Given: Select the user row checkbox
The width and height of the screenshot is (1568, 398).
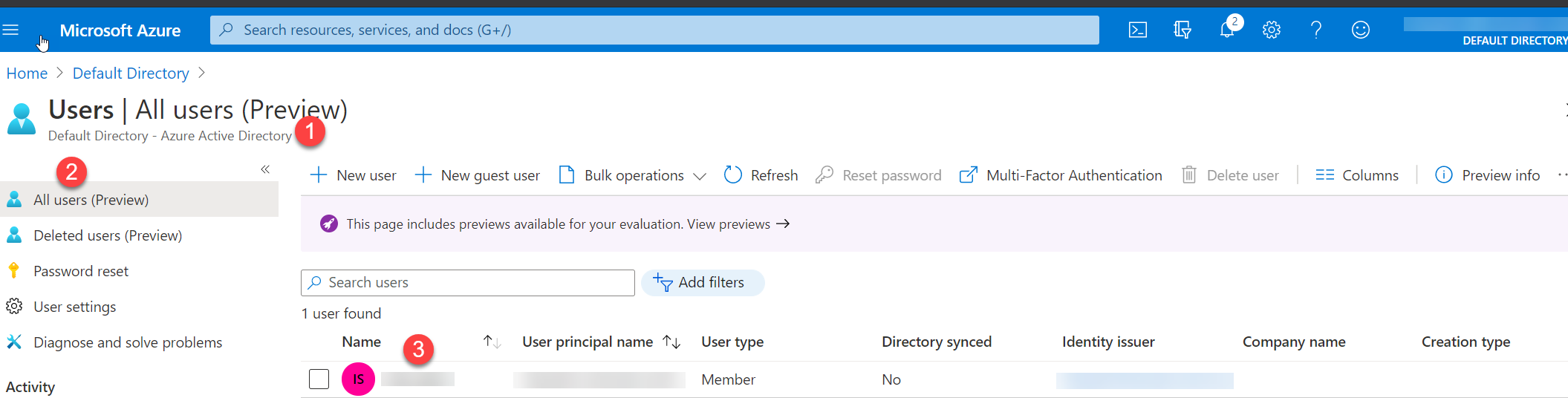Looking at the screenshot, I should (319, 379).
